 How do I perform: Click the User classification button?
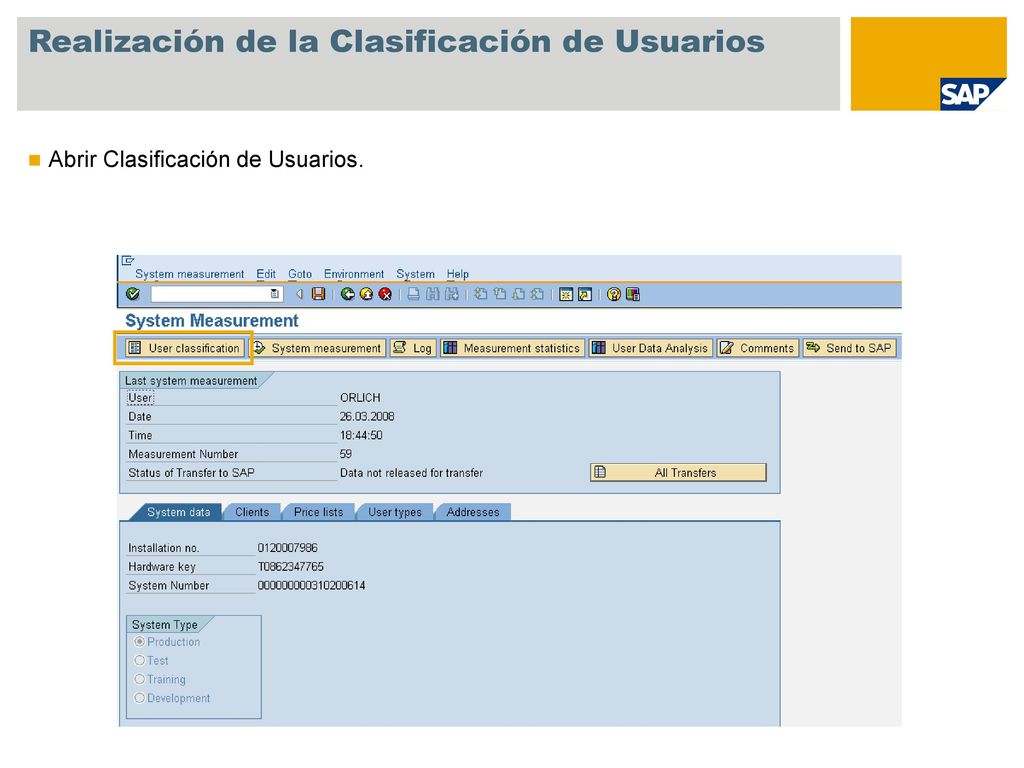[x=184, y=348]
